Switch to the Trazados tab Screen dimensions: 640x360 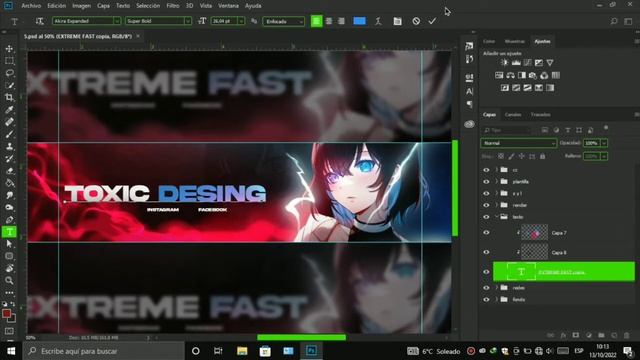[x=540, y=115]
